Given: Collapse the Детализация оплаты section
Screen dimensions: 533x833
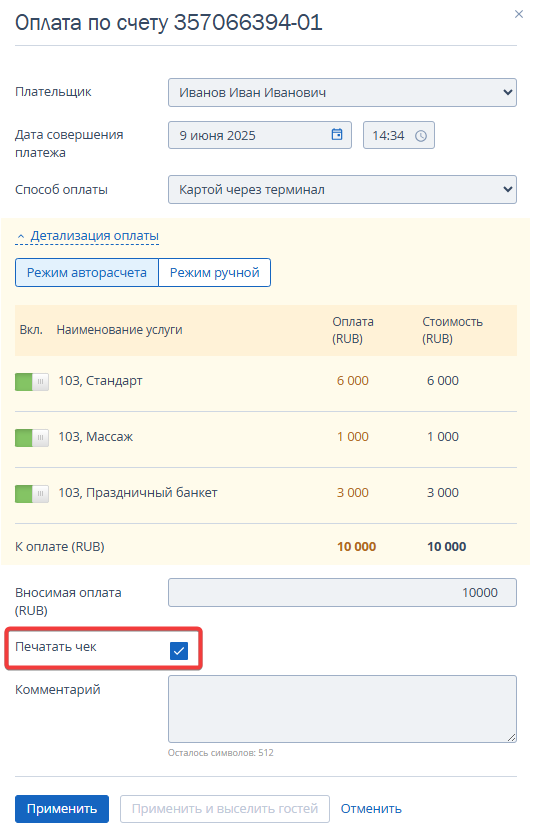Looking at the screenshot, I should click(x=95, y=235).
